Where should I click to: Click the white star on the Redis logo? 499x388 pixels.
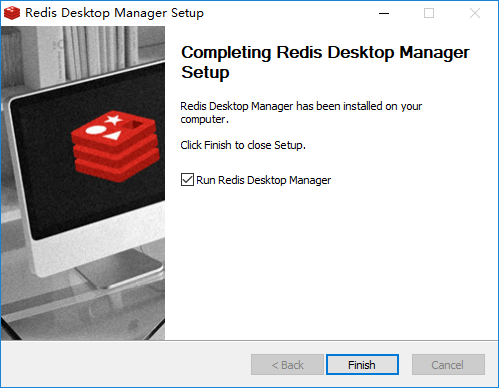coord(113,119)
